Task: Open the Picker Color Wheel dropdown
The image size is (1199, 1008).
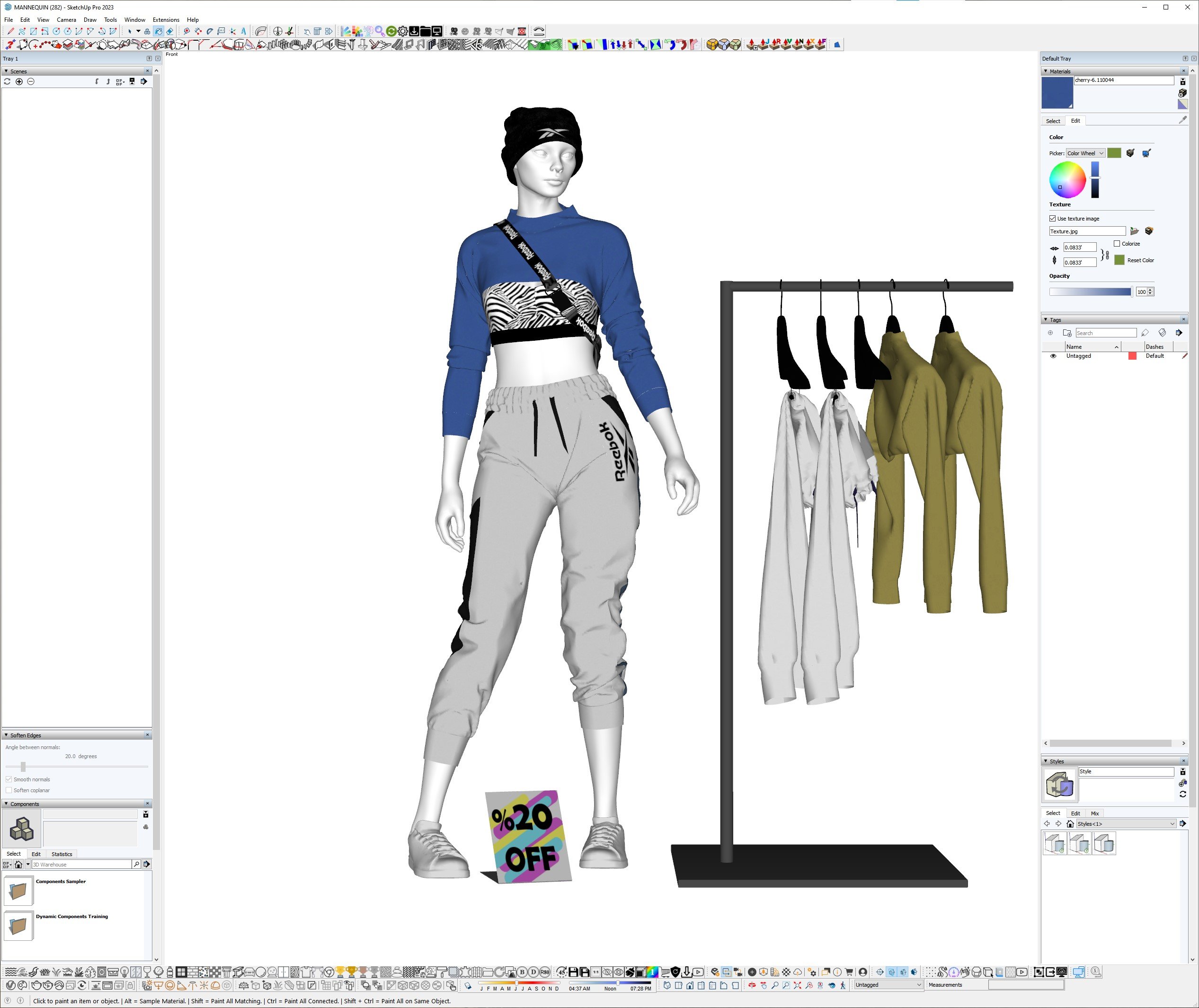Action: point(1085,153)
